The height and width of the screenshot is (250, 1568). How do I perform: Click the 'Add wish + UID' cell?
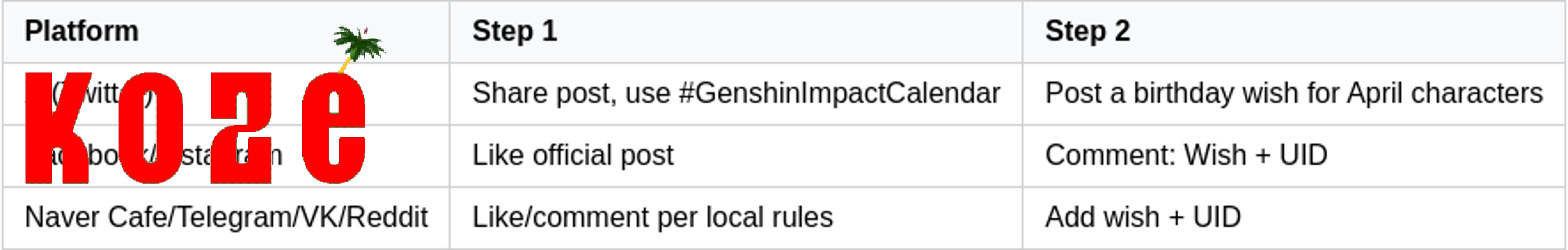(x=1143, y=218)
